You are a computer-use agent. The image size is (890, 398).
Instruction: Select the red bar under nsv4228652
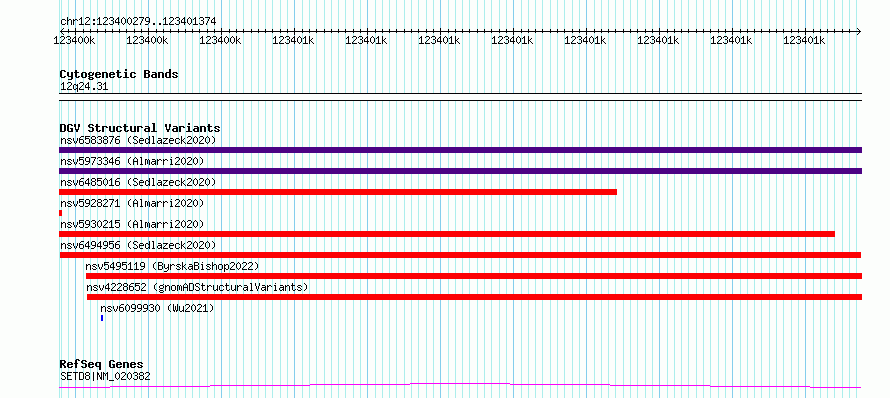tap(475, 297)
